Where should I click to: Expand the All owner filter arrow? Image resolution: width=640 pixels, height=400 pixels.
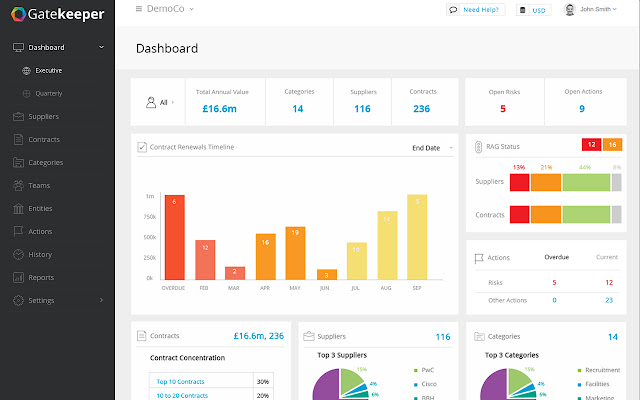pos(173,102)
